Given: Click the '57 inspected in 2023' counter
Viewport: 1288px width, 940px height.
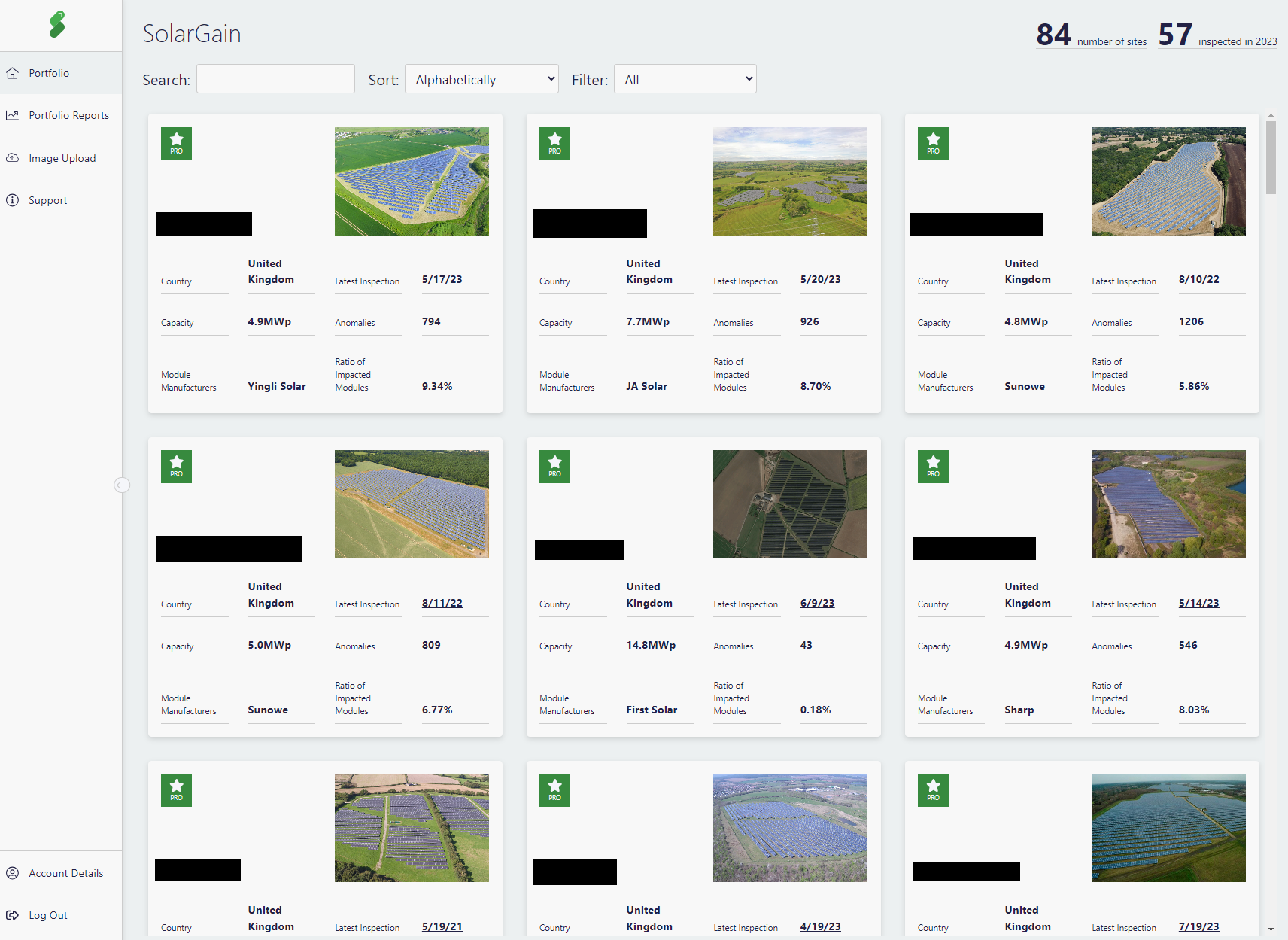Looking at the screenshot, I should 1218,35.
